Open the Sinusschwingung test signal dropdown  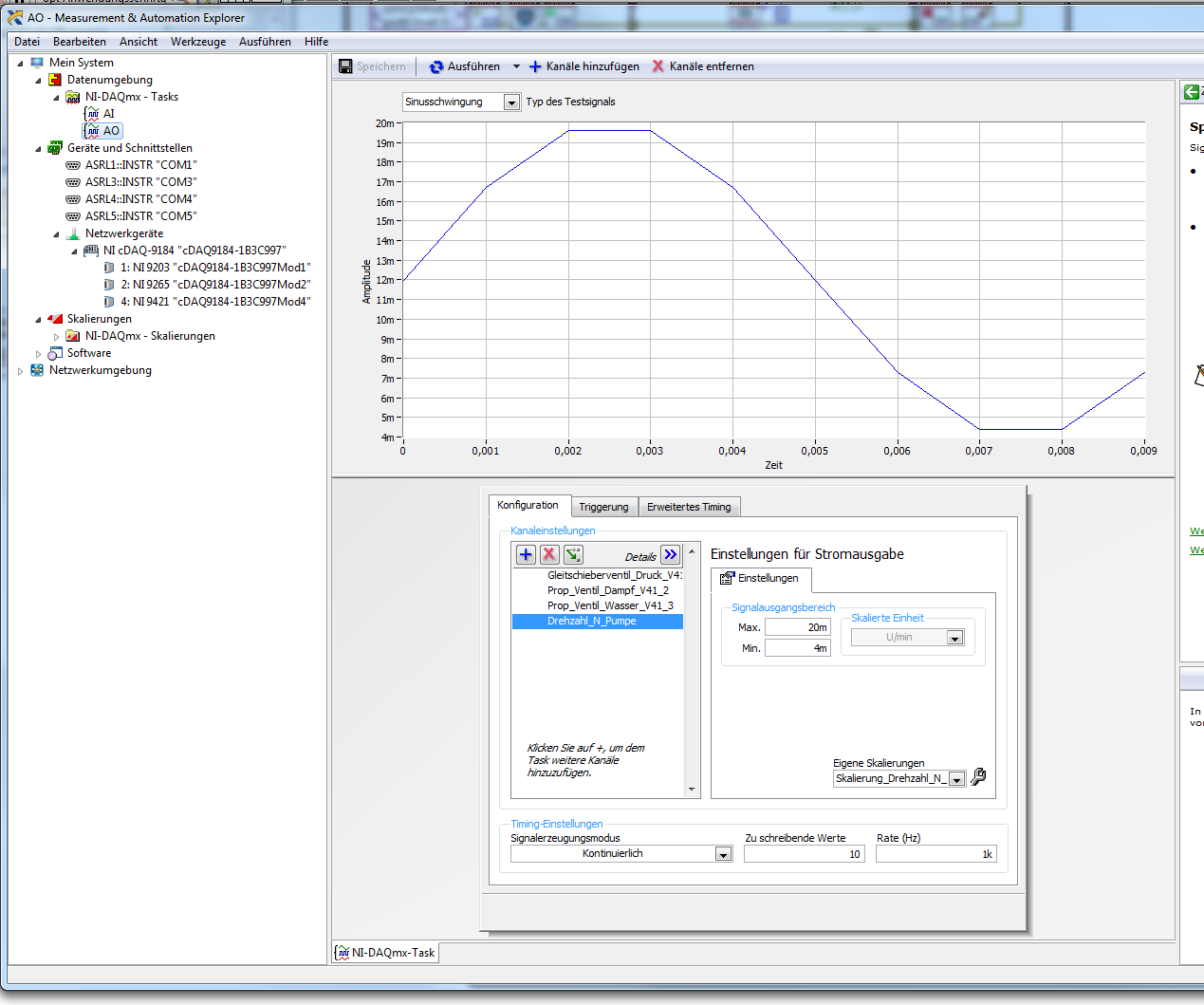511,102
